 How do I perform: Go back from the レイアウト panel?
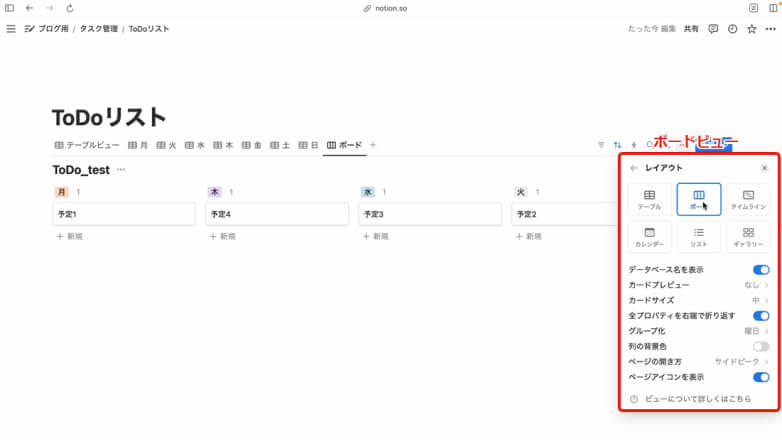(633, 168)
